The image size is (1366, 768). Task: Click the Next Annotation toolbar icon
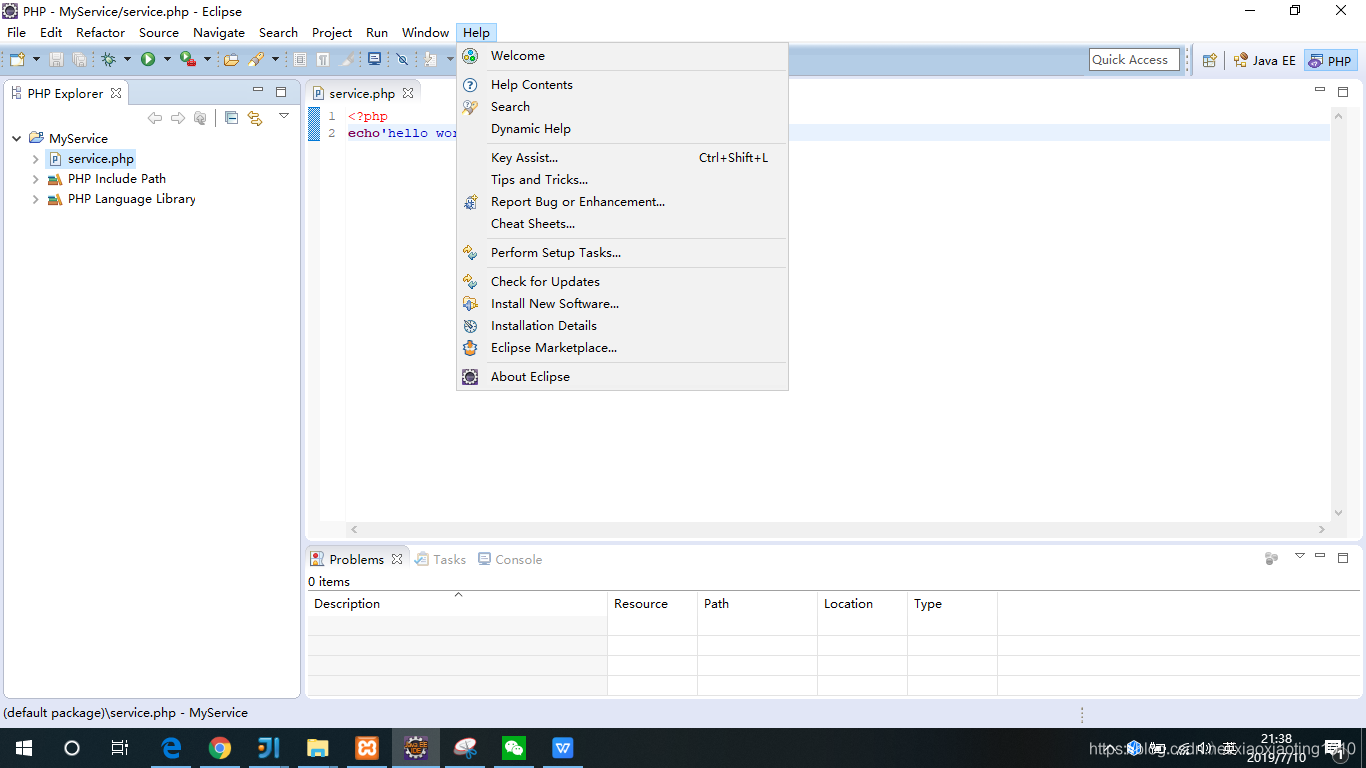click(431, 60)
